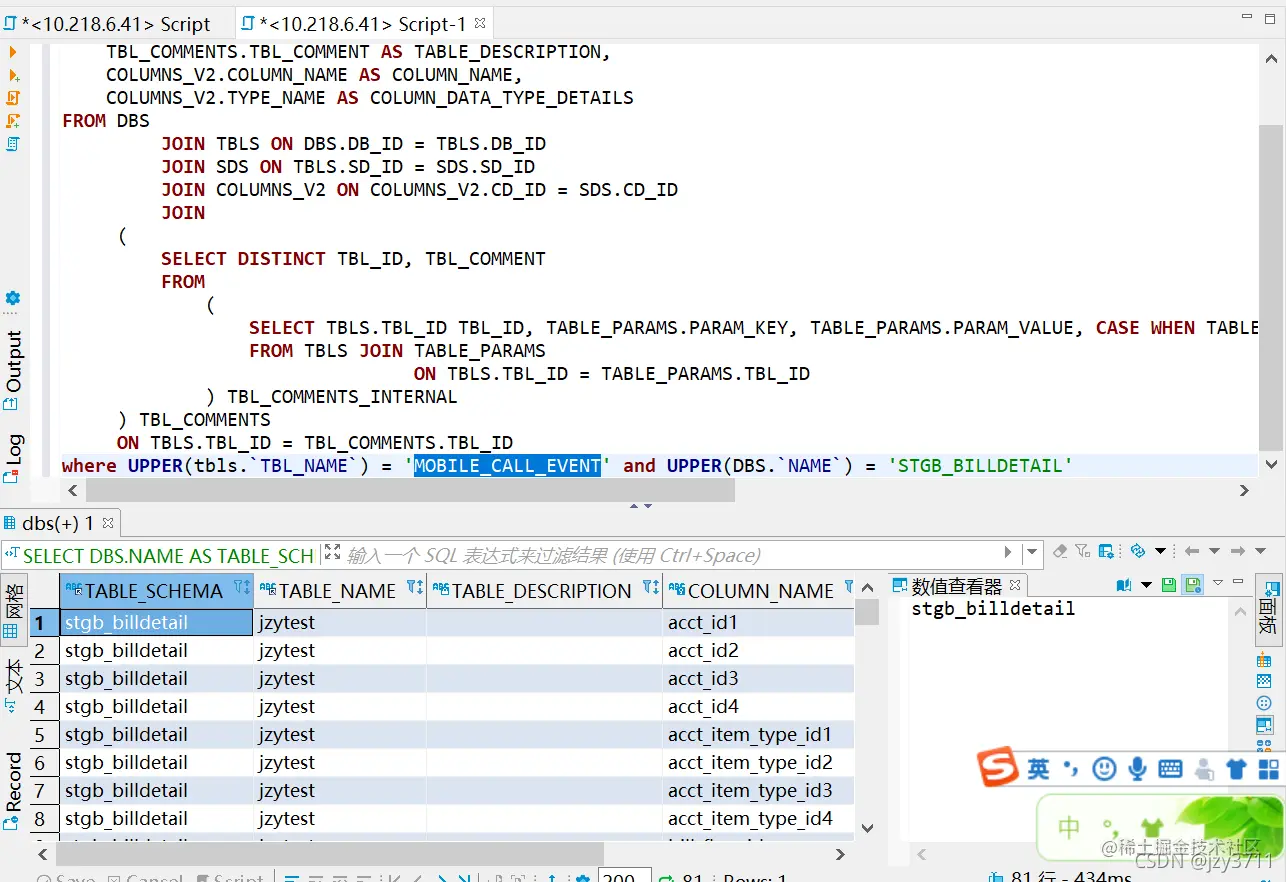Viewport: 1286px width, 882px height.
Task: Navigate forward with the right arrow
Action: [1238, 551]
